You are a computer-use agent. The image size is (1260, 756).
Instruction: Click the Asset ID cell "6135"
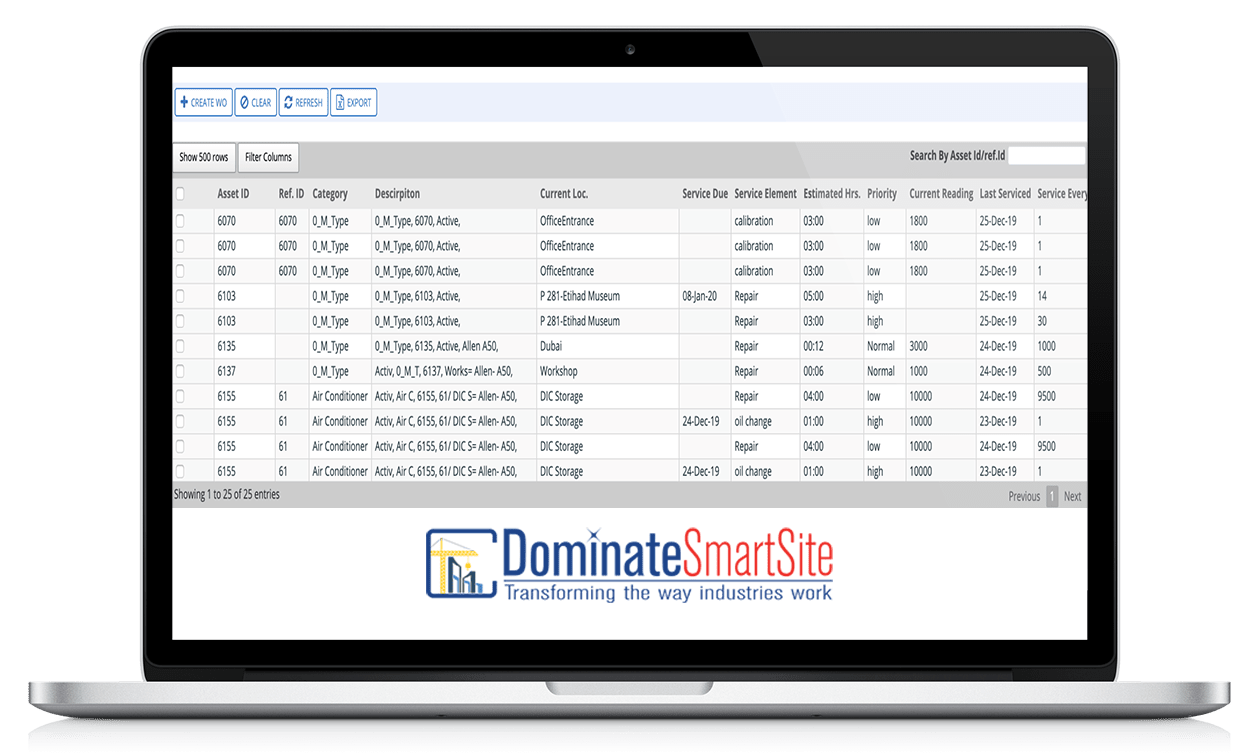tap(226, 346)
